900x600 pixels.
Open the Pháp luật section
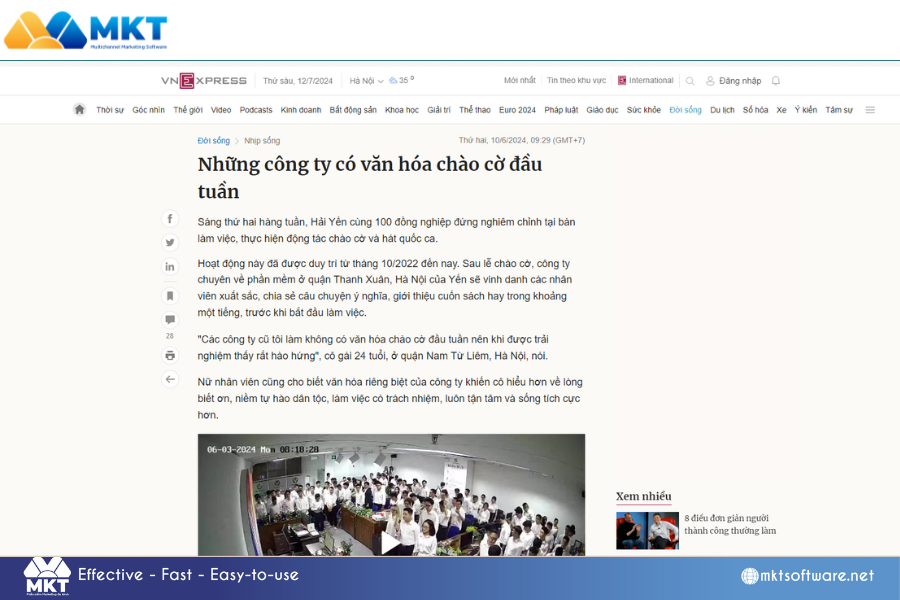pyautogui.click(x=561, y=110)
